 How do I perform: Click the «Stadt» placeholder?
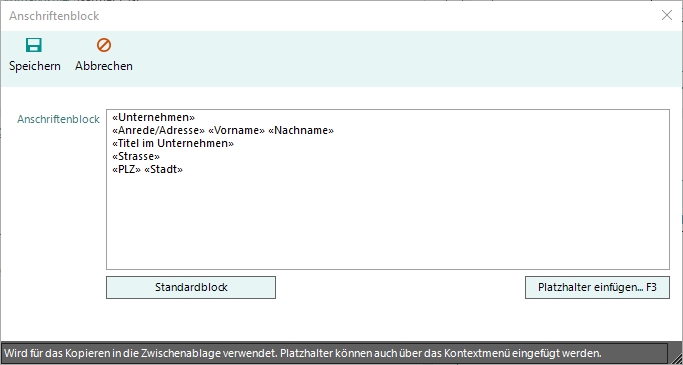click(x=163, y=169)
